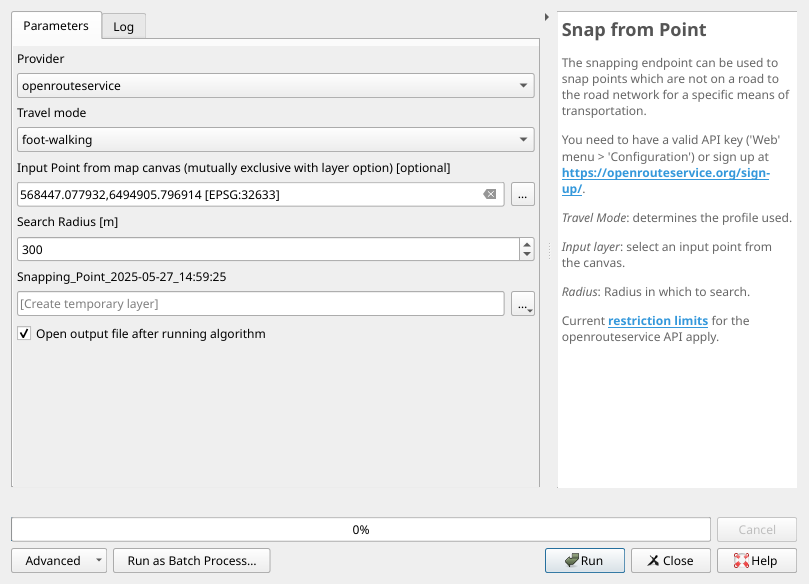
Task: Select the Parameters tab
Action: click(x=56, y=25)
